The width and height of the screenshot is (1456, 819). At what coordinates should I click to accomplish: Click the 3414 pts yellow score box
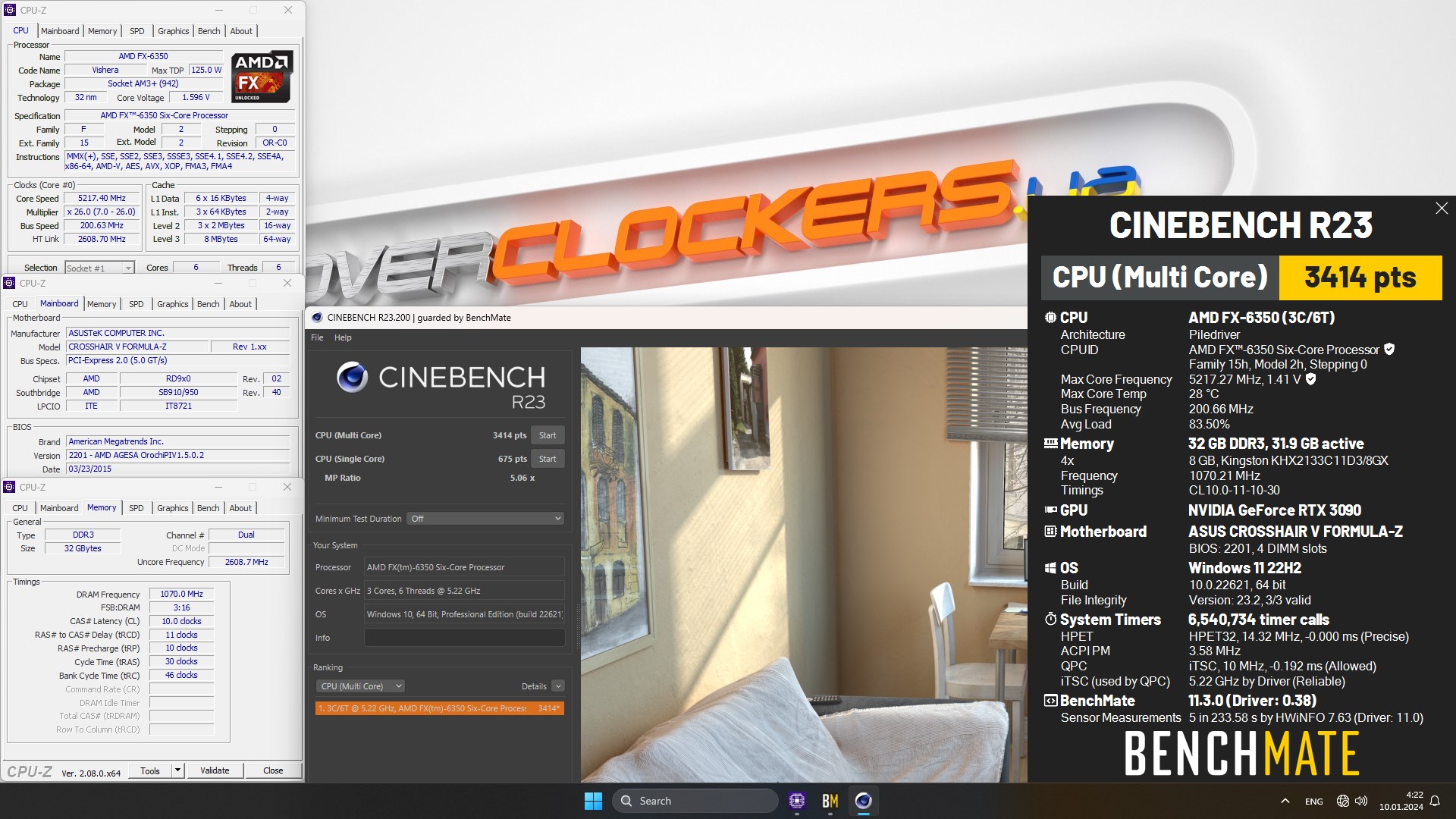1360,278
